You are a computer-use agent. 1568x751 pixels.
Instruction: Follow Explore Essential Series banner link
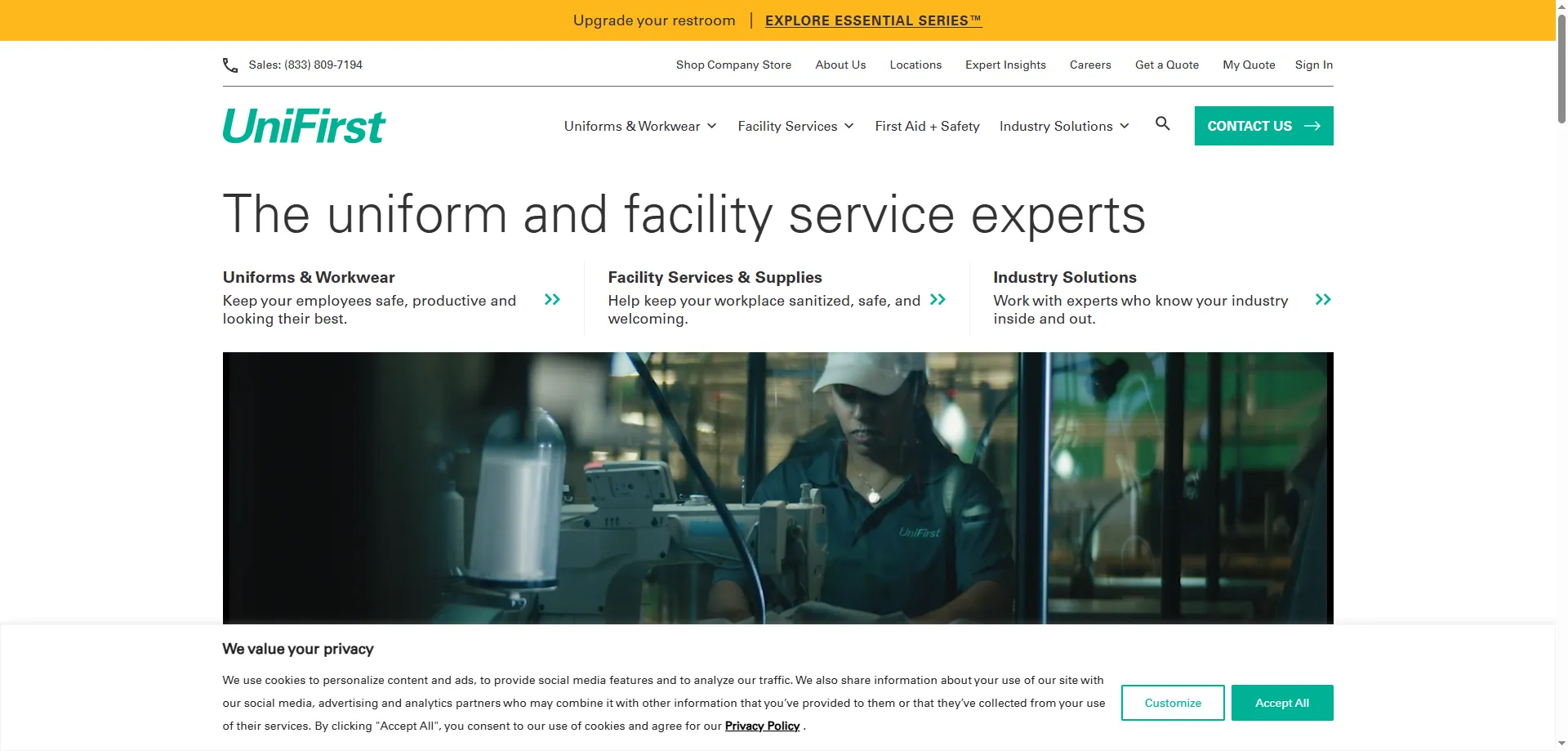tap(873, 20)
